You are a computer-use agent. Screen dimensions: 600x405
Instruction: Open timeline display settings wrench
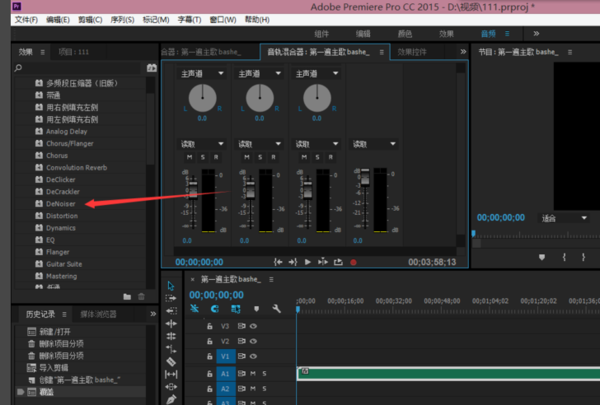click(276, 309)
